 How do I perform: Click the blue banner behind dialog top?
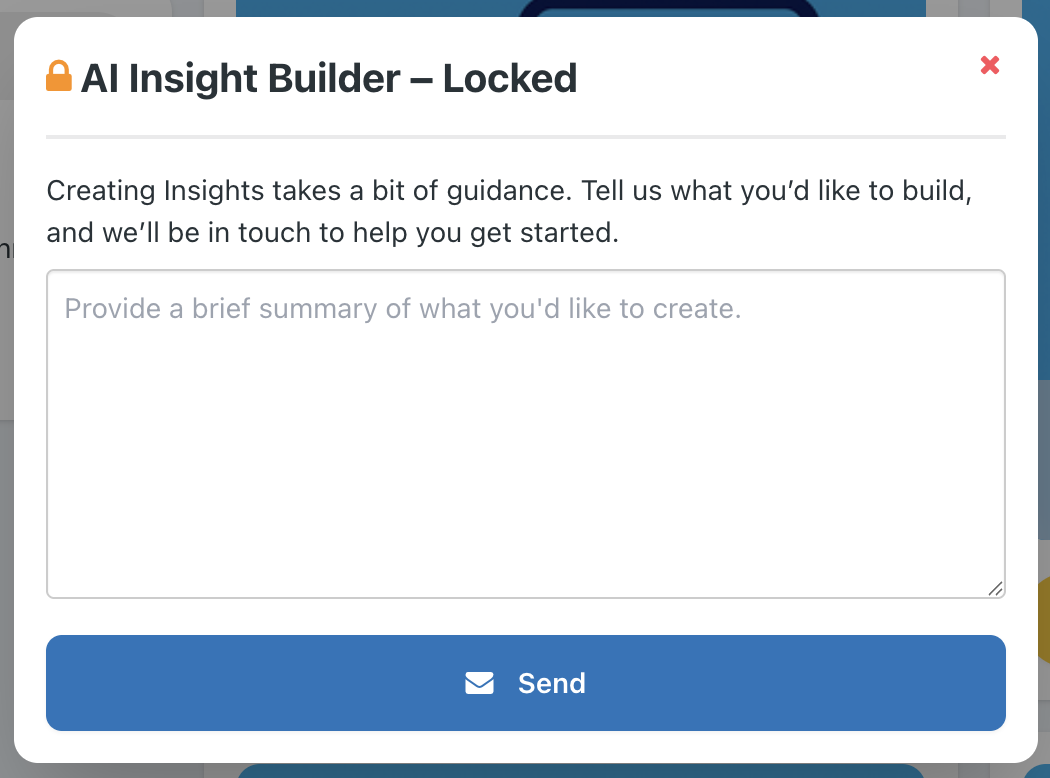[581, 8]
